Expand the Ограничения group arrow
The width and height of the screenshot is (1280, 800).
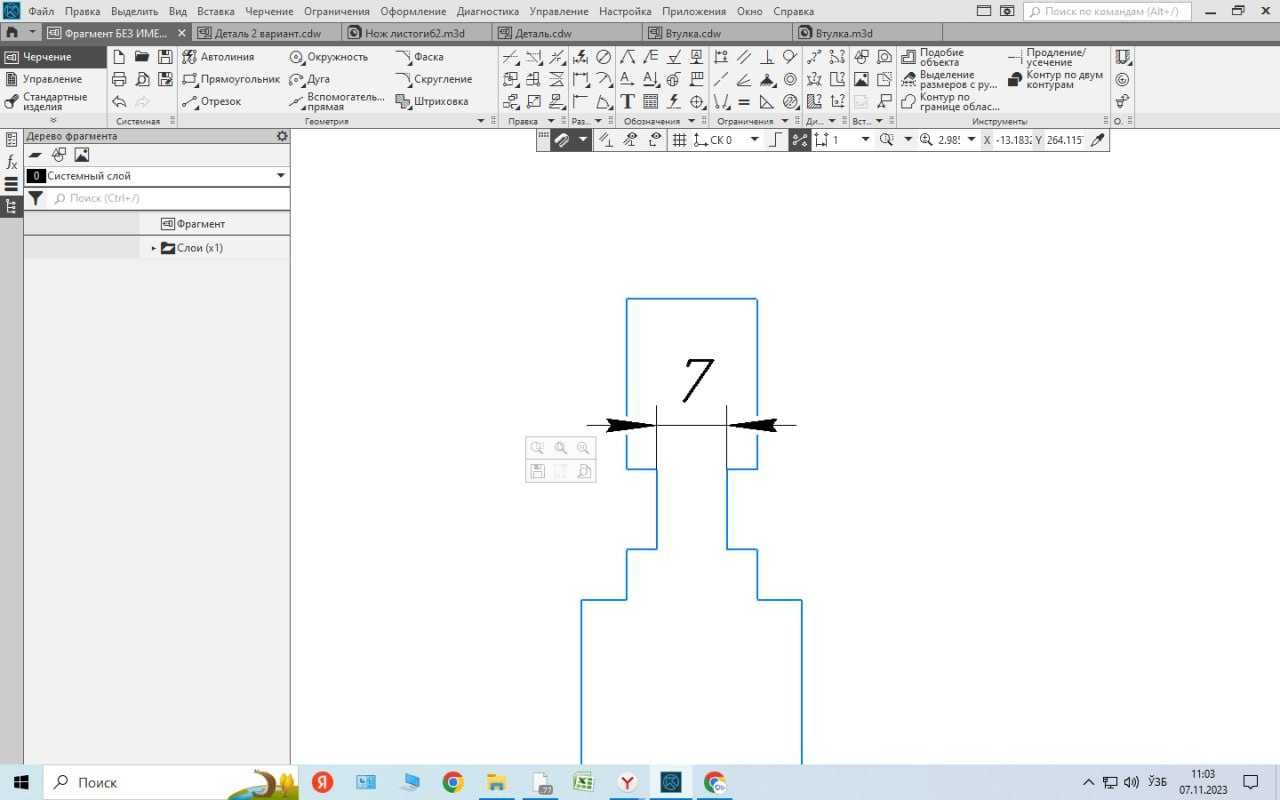pyautogui.click(x=784, y=121)
